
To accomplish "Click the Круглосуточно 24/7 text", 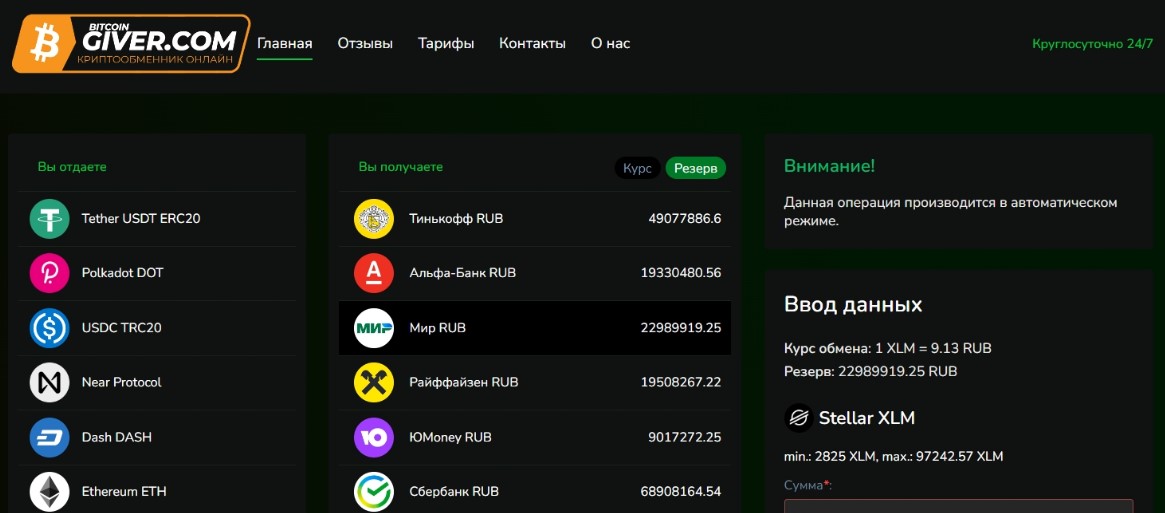I will (x=1092, y=44).
